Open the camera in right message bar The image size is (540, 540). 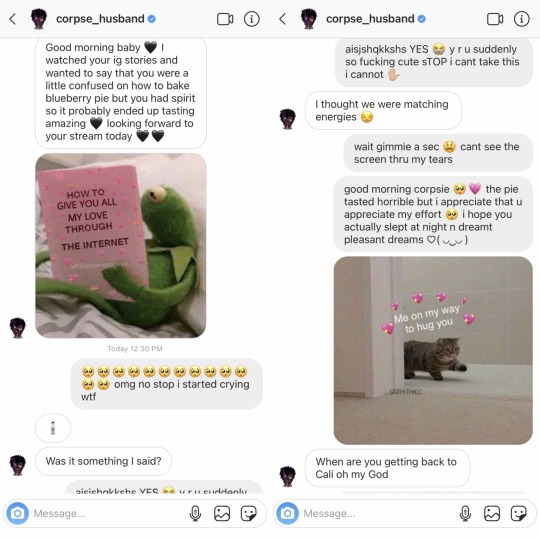coord(288,513)
